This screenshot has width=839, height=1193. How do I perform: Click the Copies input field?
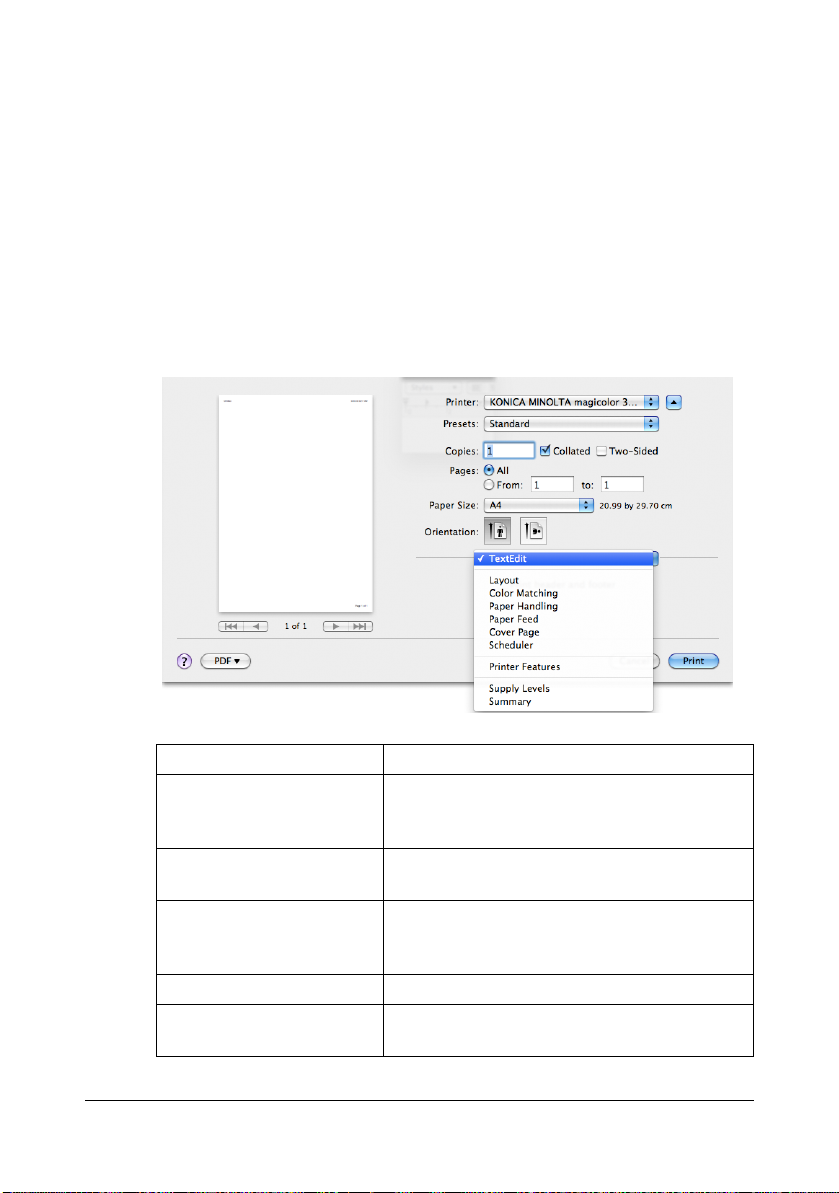(x=508, y=451)
